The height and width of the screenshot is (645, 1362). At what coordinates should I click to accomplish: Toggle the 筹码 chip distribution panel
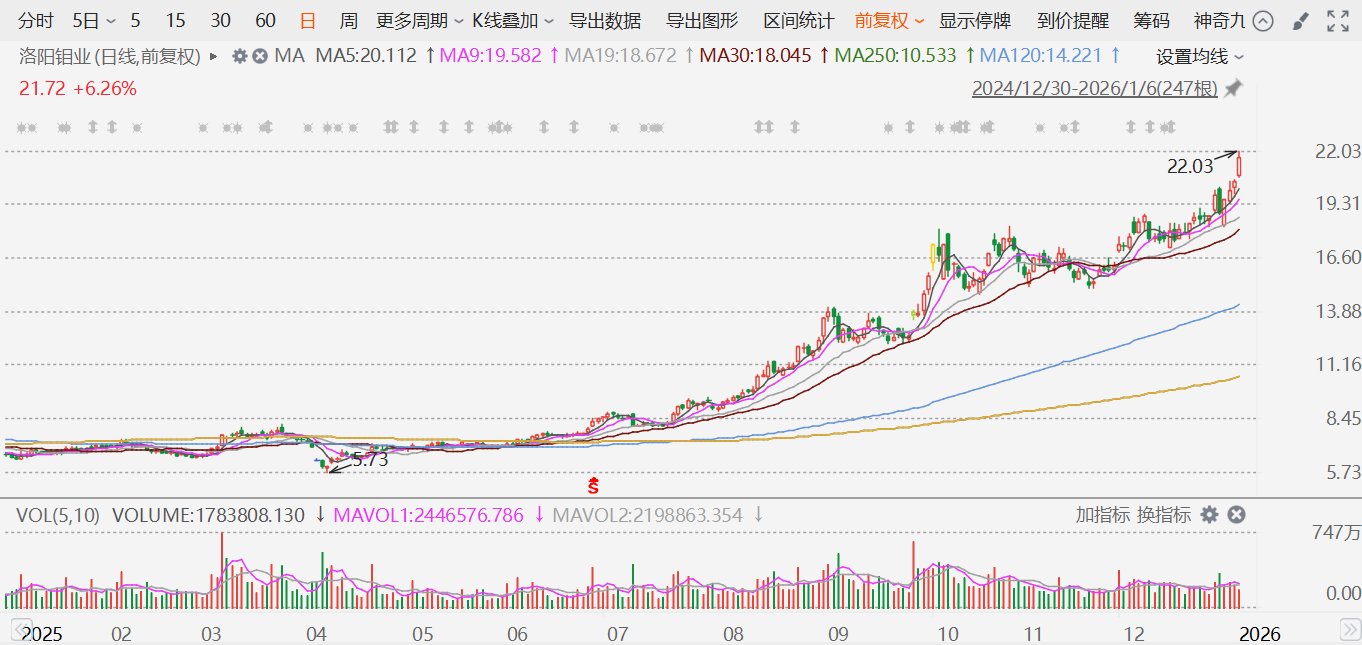1151,21
